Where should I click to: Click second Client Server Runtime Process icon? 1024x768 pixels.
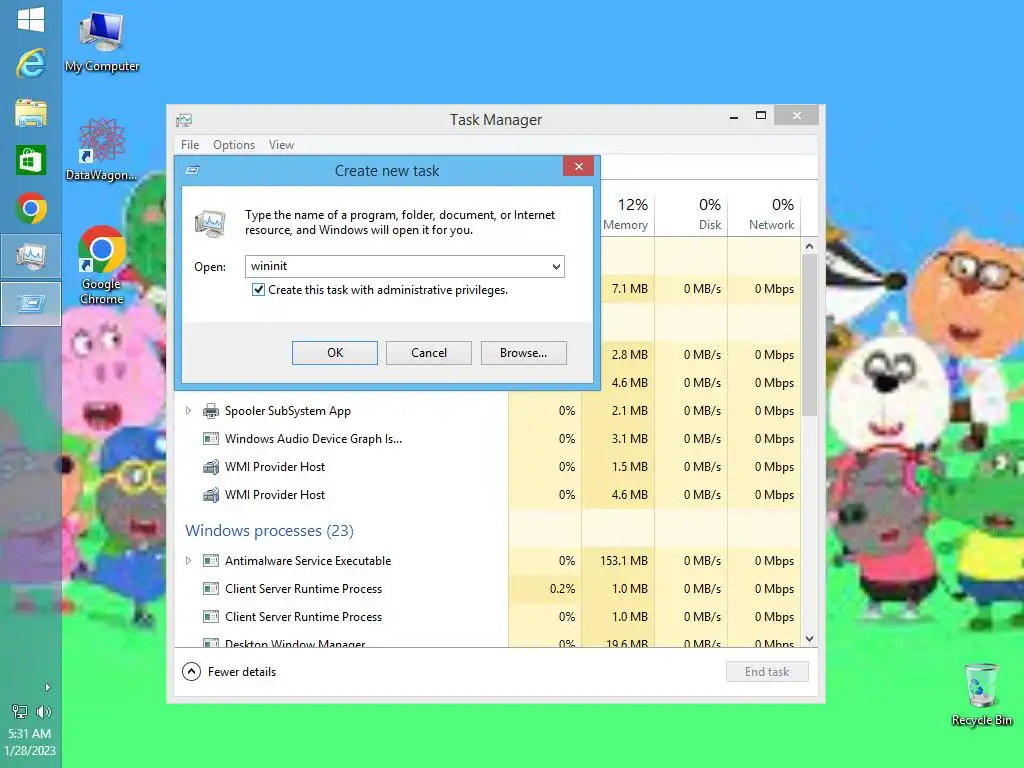pos(210,617)
